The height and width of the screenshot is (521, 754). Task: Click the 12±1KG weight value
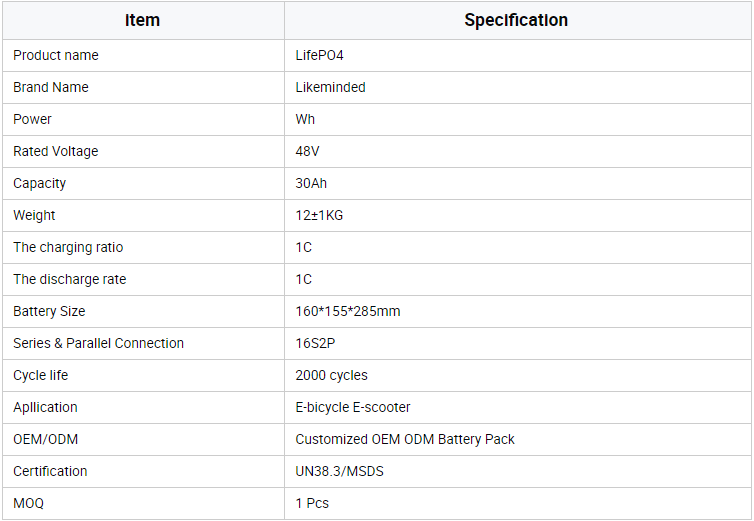click(x=319, y=215)
